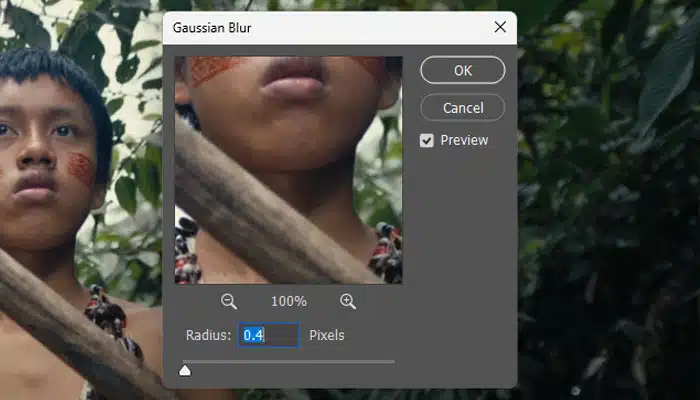Click inside the Radius value field
This screenshot has width=700, height=400.
268,336
